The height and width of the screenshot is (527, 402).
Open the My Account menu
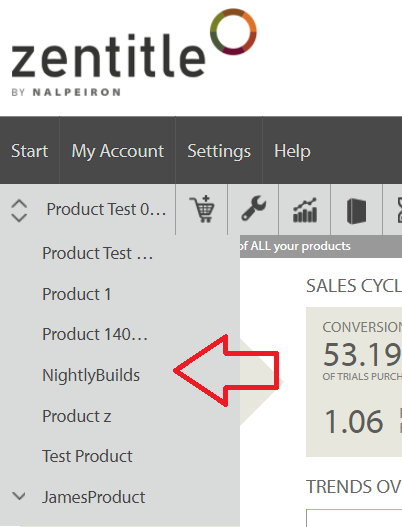(118, 151)
